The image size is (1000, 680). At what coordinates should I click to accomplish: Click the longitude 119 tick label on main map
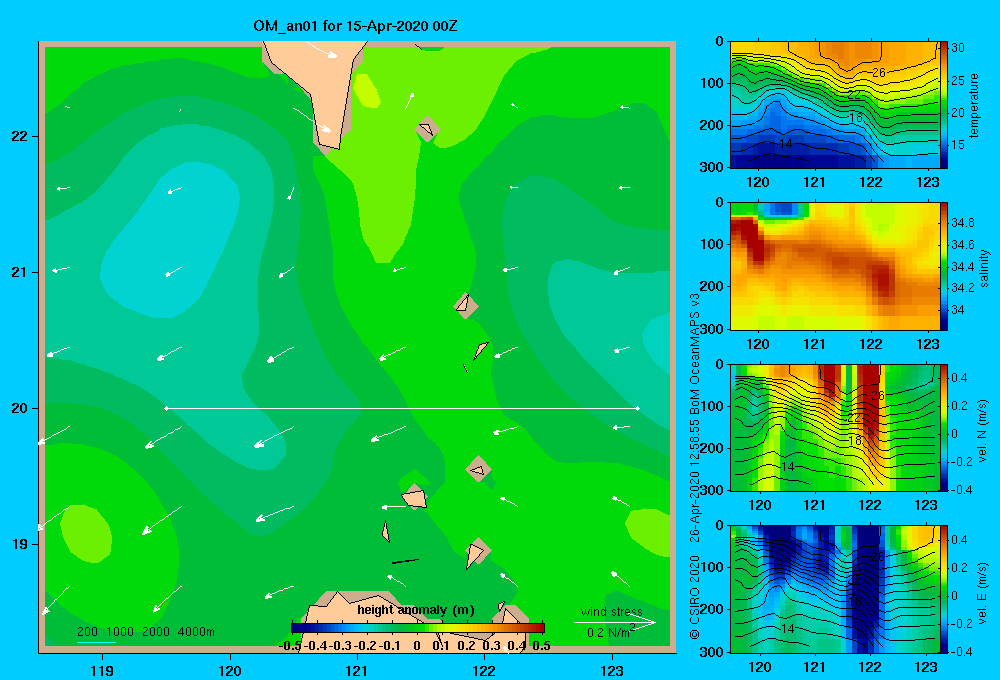coord(102,670)
